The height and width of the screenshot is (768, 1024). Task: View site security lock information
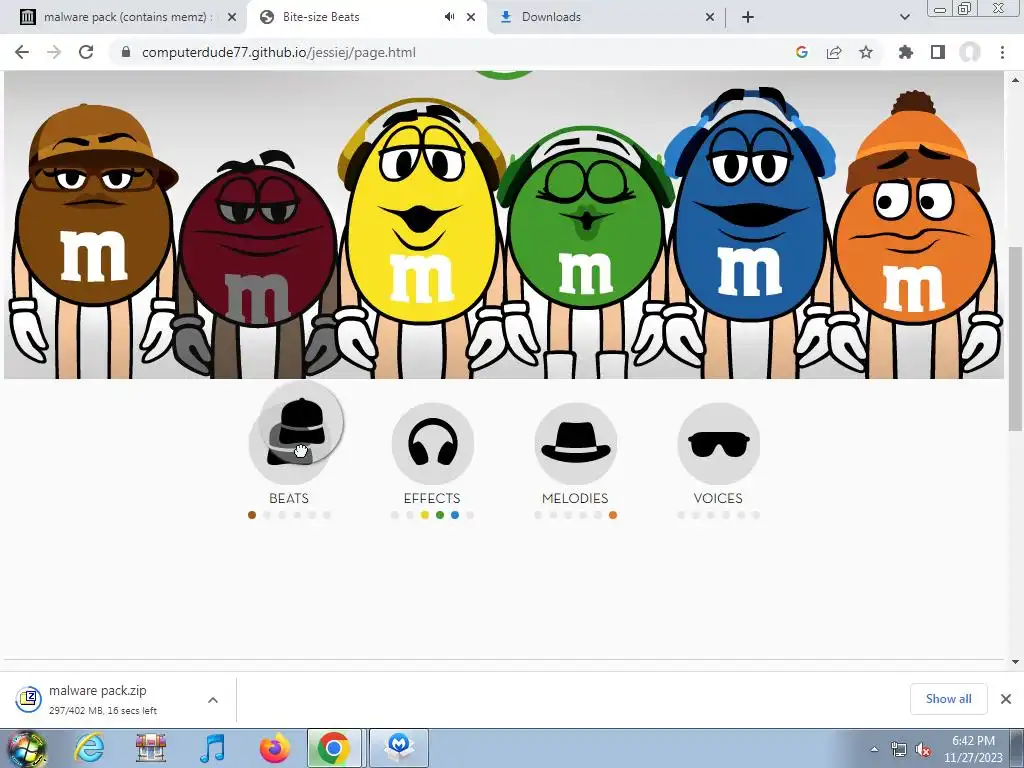tap(127, 52)
